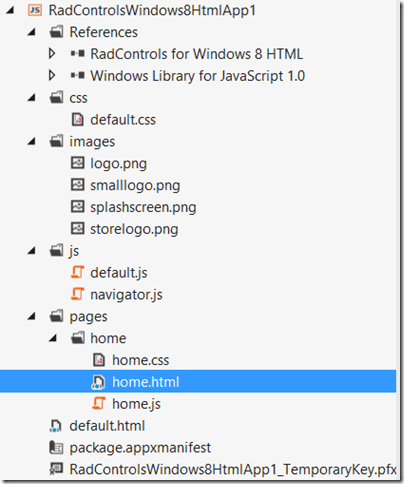Click the default.html file icon
This screenshot has width=404, height=484.
pos(56,426)
